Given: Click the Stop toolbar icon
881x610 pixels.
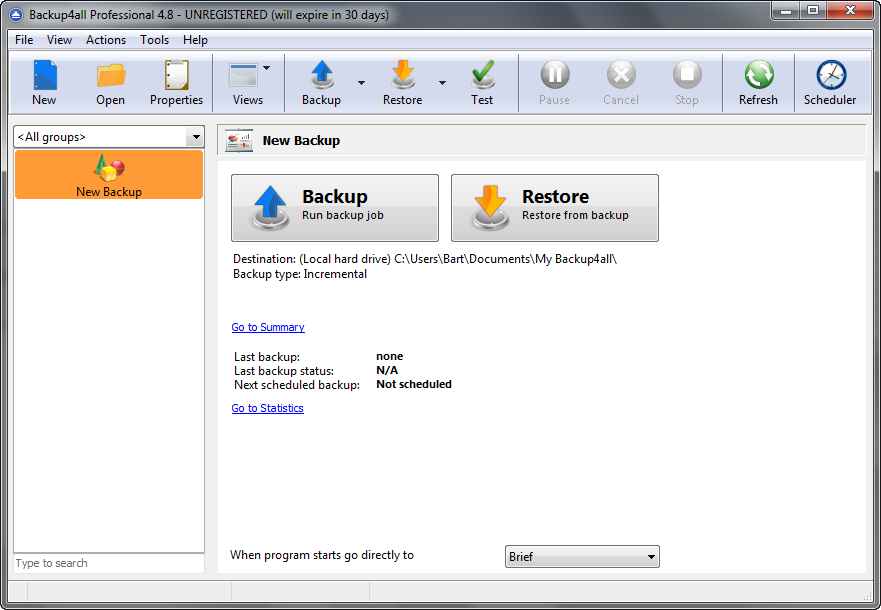Looking at the screenshot, I should click(x=687, y=83).
